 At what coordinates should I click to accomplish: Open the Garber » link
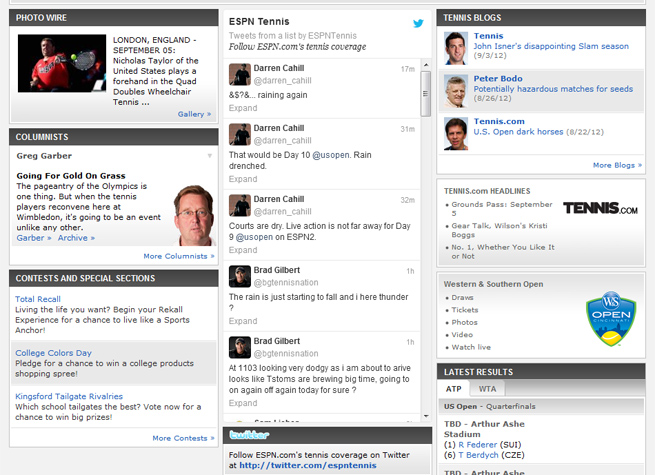34,238
